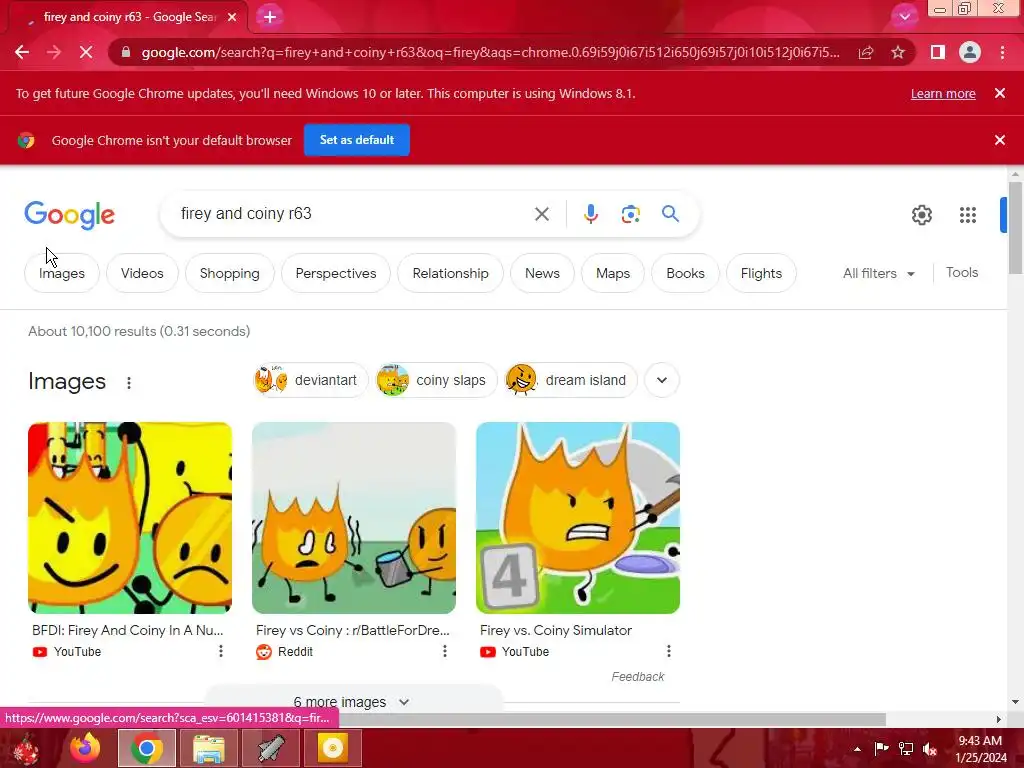The width and height of the screenshot is (1024, 768).
Task: Open options for the Reddit image result
Action: click(445, 651)
